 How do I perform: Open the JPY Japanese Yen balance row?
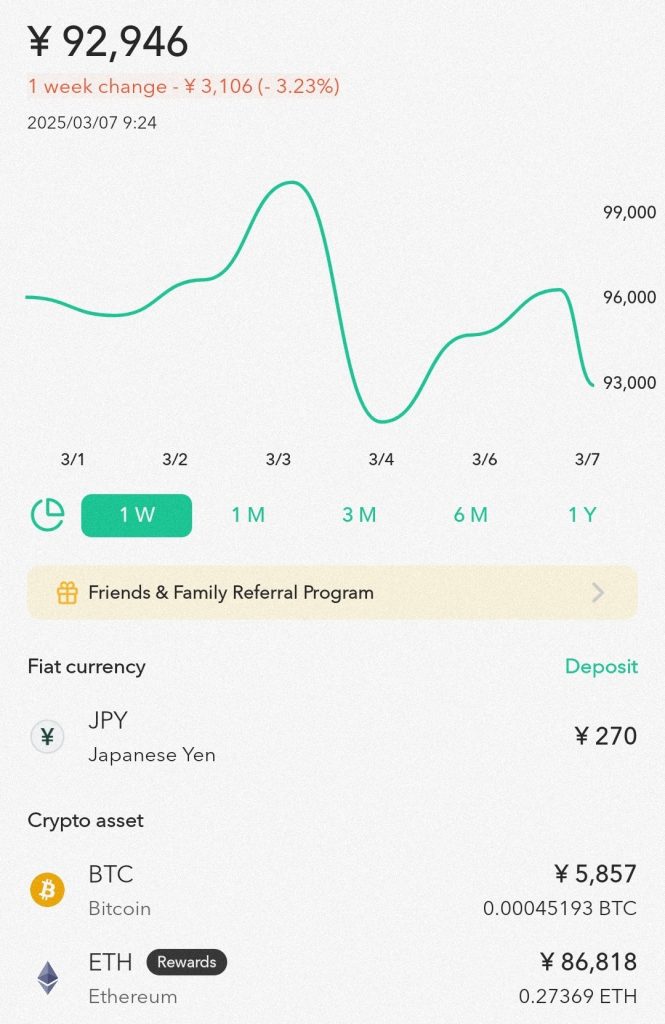click(332, 737)
